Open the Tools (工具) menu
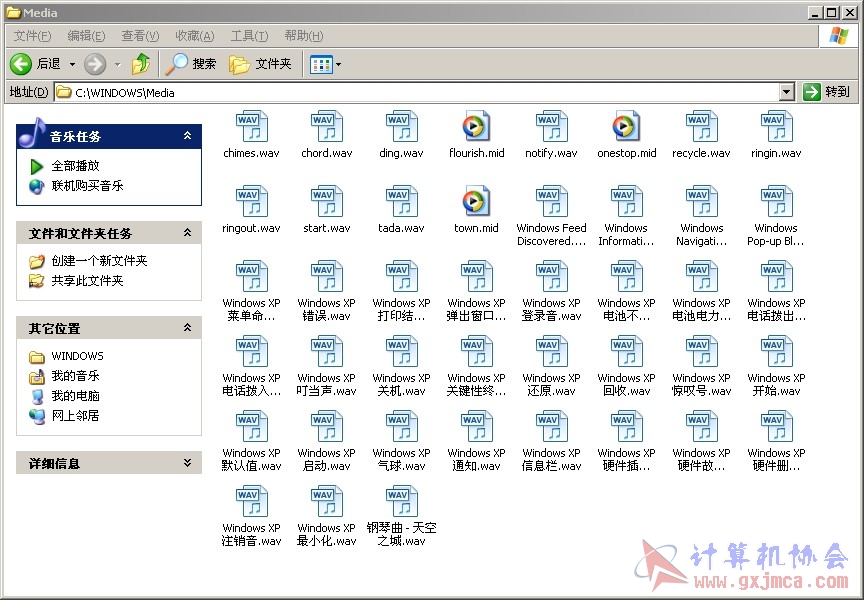864x600 pixels. pyautogui.click(x=249, y=36)
